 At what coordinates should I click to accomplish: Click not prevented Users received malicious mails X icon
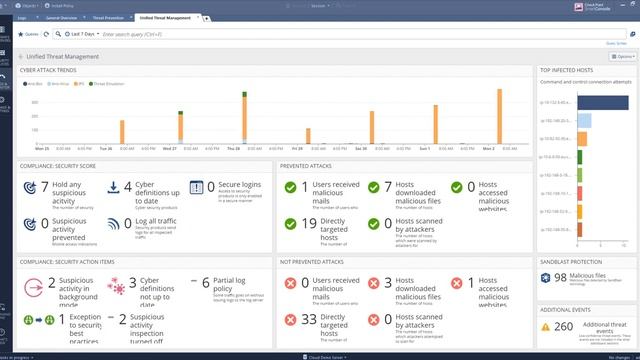(291, 283)
